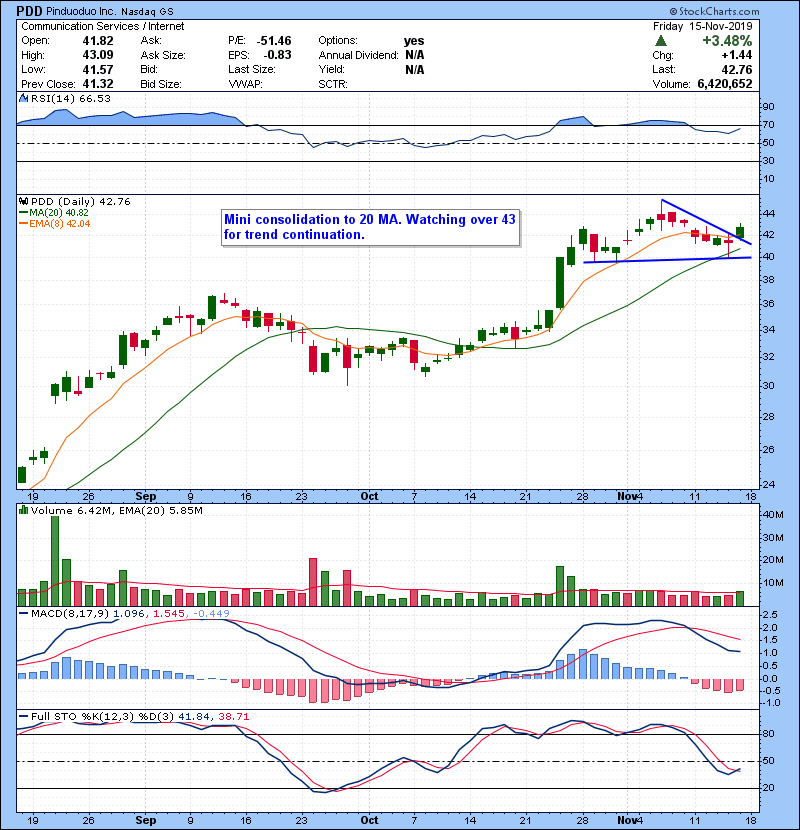Click the Low value 41.57
Image resolution: width=800 pixels, height=830 pixels.
98,69
